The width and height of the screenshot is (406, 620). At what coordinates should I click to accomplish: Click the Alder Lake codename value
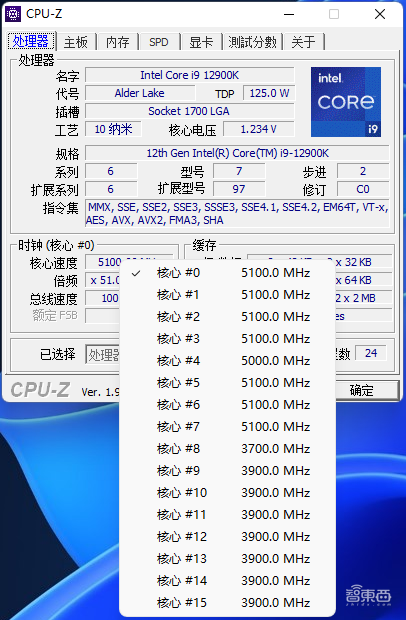coord(140,93)
